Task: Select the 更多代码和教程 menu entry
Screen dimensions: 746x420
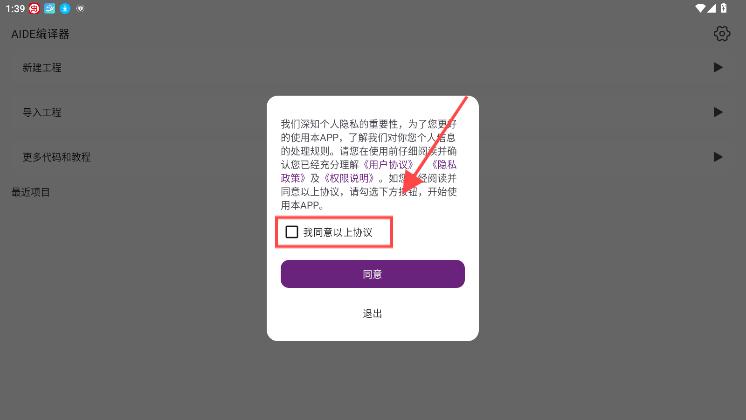Action: click(x=56, y=157)
